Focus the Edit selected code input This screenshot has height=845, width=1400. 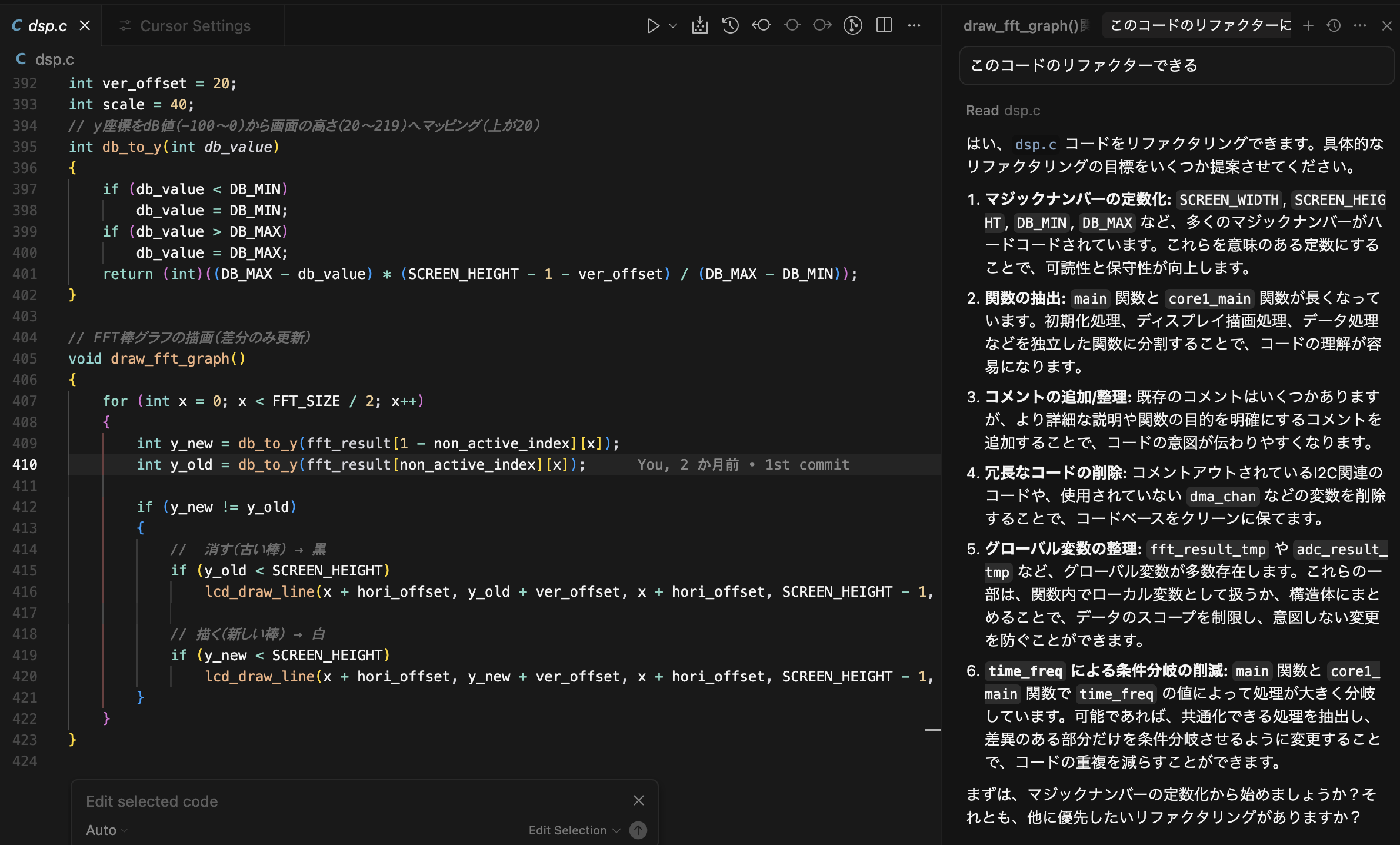pyautogui.click(x=353, y=801)
